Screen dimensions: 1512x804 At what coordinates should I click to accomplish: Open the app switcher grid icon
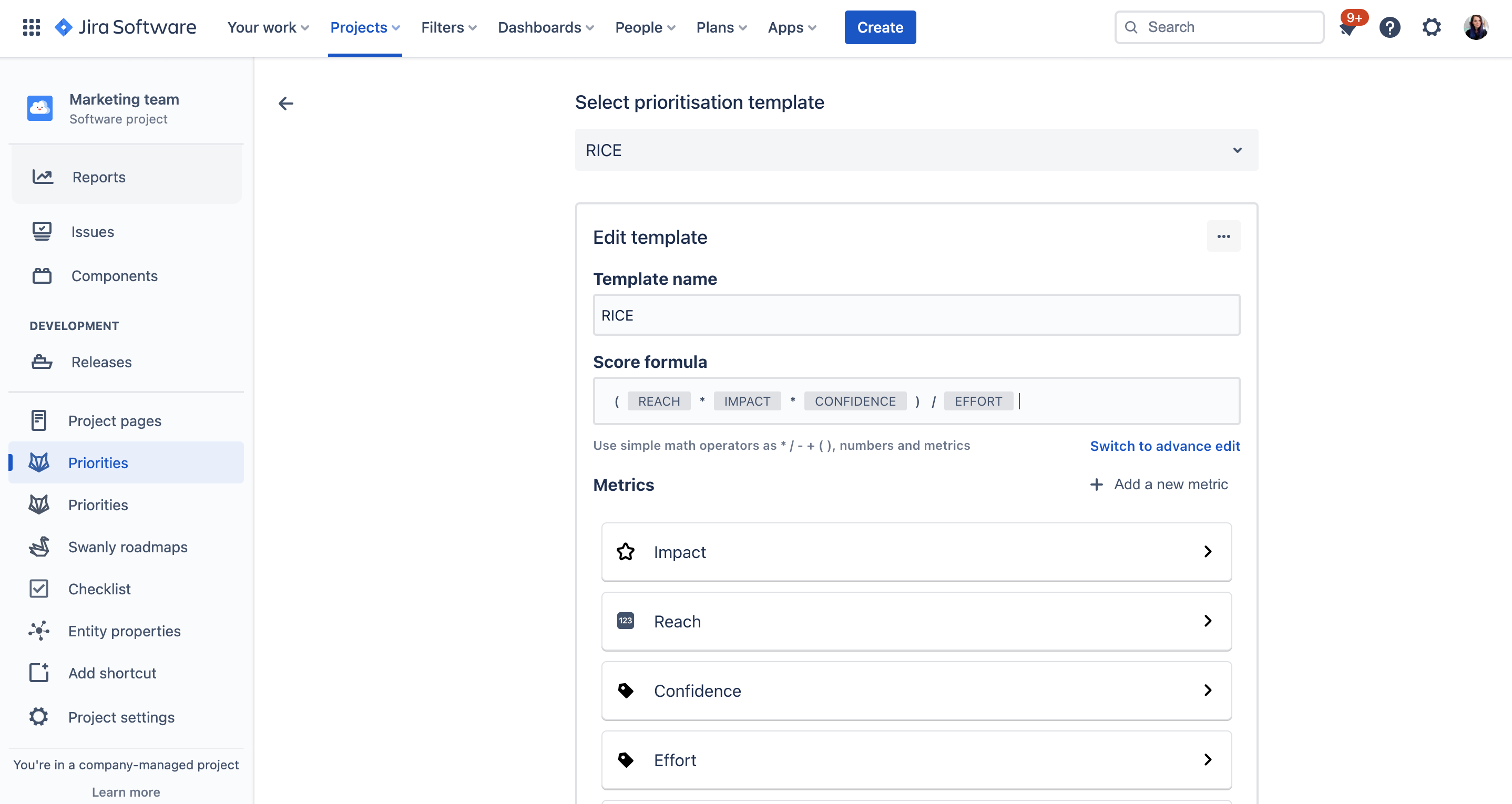pos(31,27)
